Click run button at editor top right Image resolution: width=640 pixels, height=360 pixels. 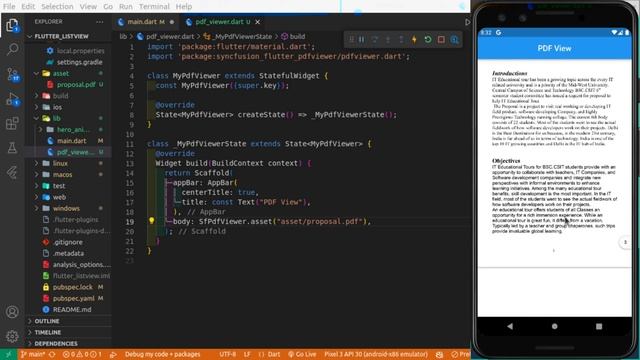[467, 22]
